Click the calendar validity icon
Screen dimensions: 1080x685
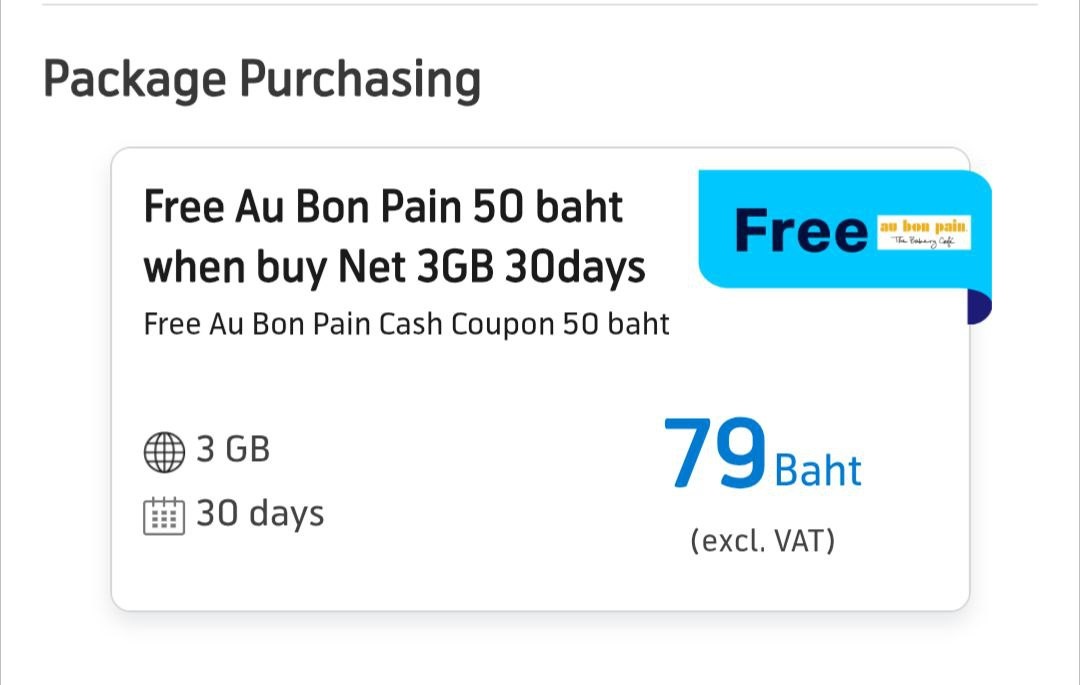tap(164, 516)
